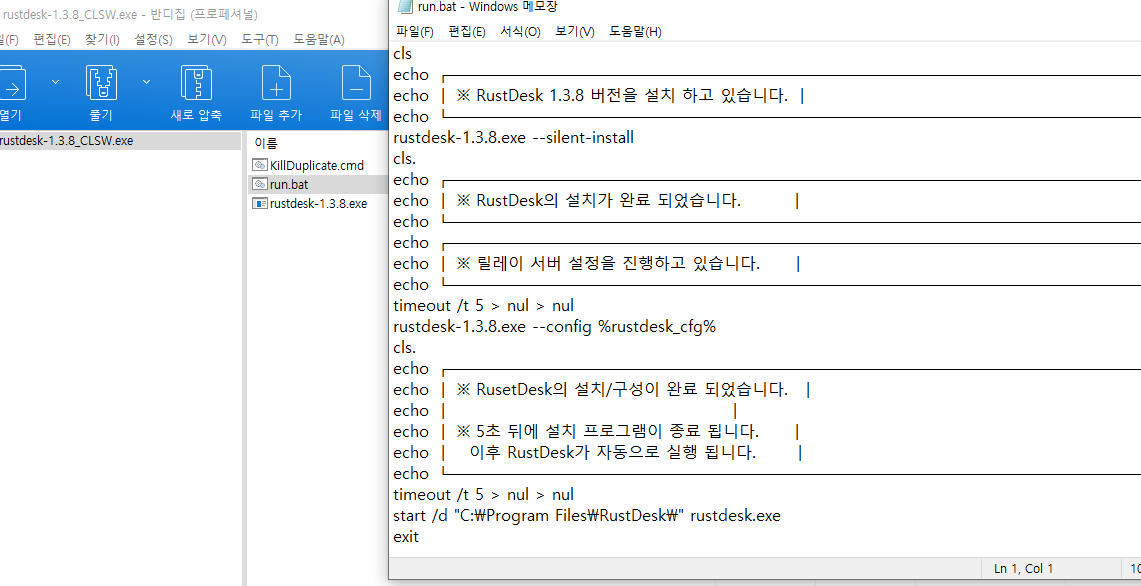Open the 편집(E) menu in Notepad
This screenshot has width=1141, height=586.
(466, 31)
